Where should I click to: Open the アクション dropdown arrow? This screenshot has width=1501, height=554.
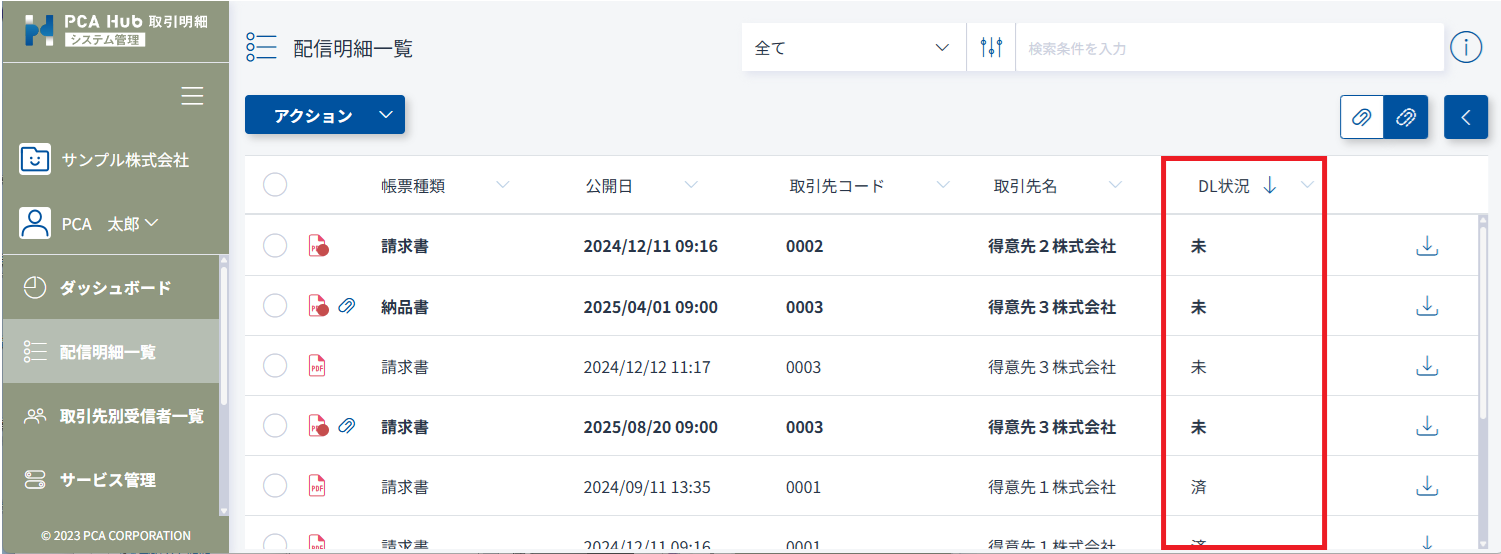(386, 115)
